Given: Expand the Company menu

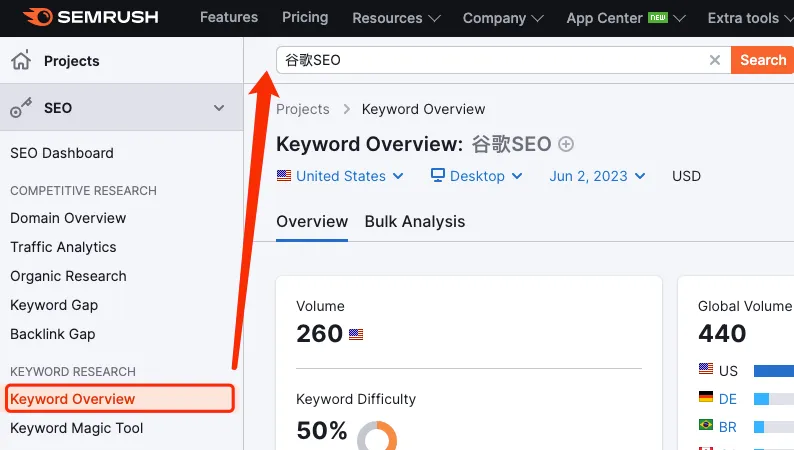Looking at the screenshot, I should pos(503,18).
